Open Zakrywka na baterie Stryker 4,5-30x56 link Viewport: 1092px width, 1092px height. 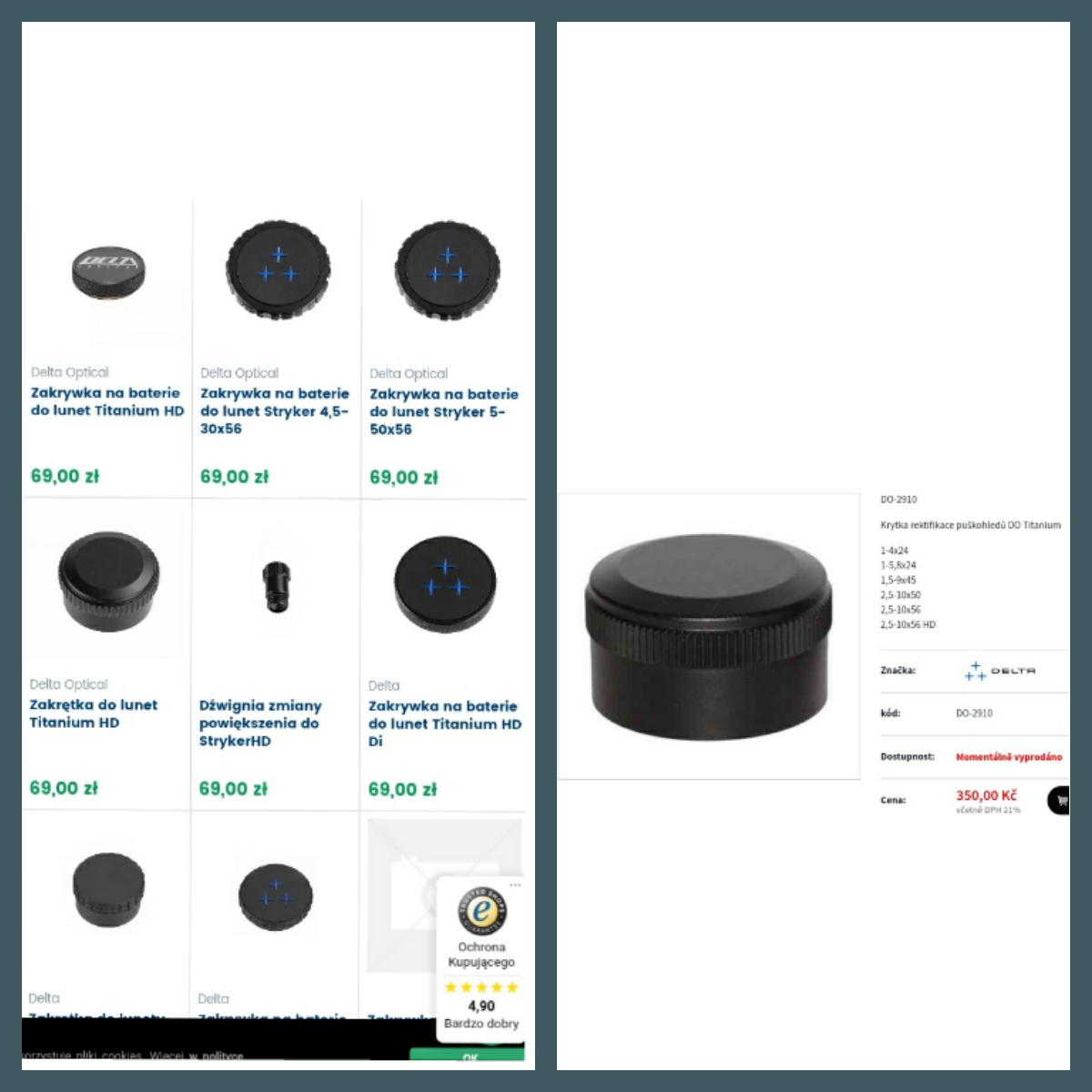[275, 411]
